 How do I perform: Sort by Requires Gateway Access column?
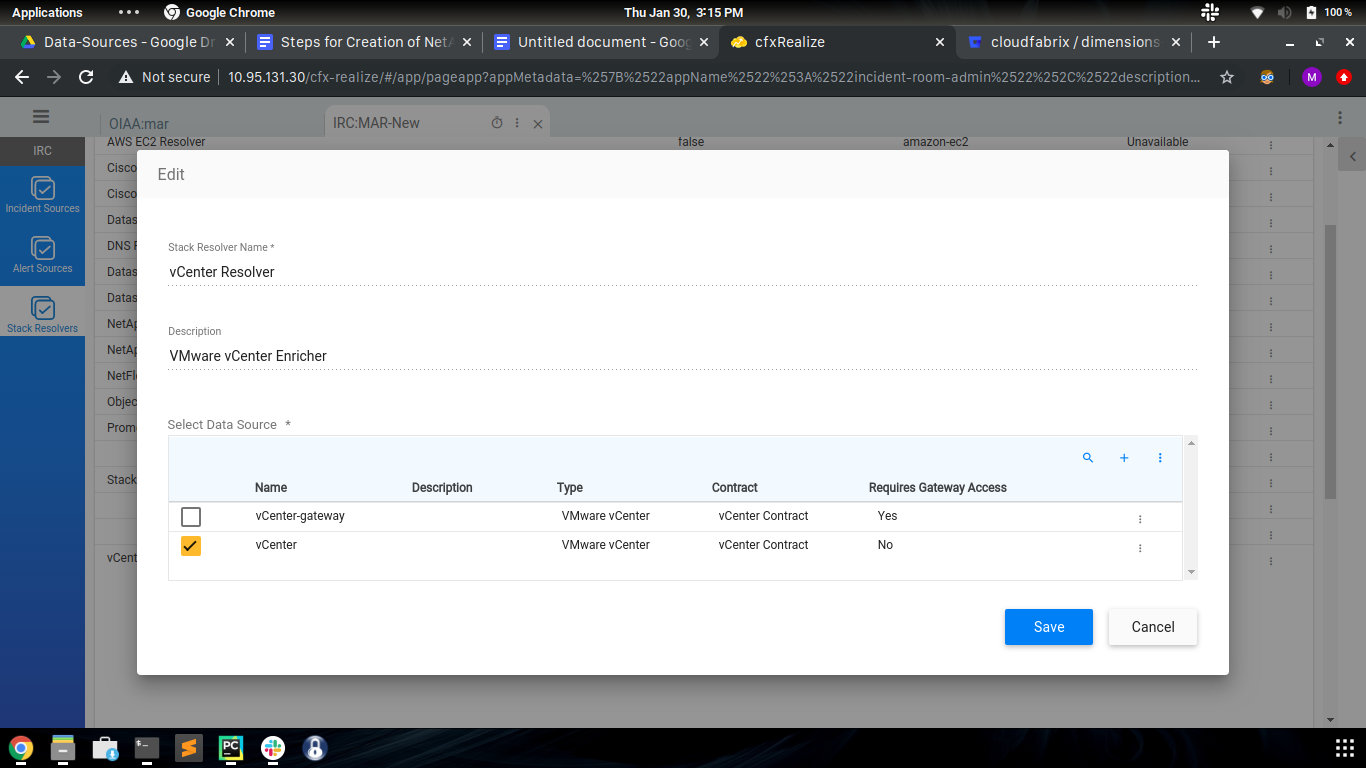[x=938, y=488]
